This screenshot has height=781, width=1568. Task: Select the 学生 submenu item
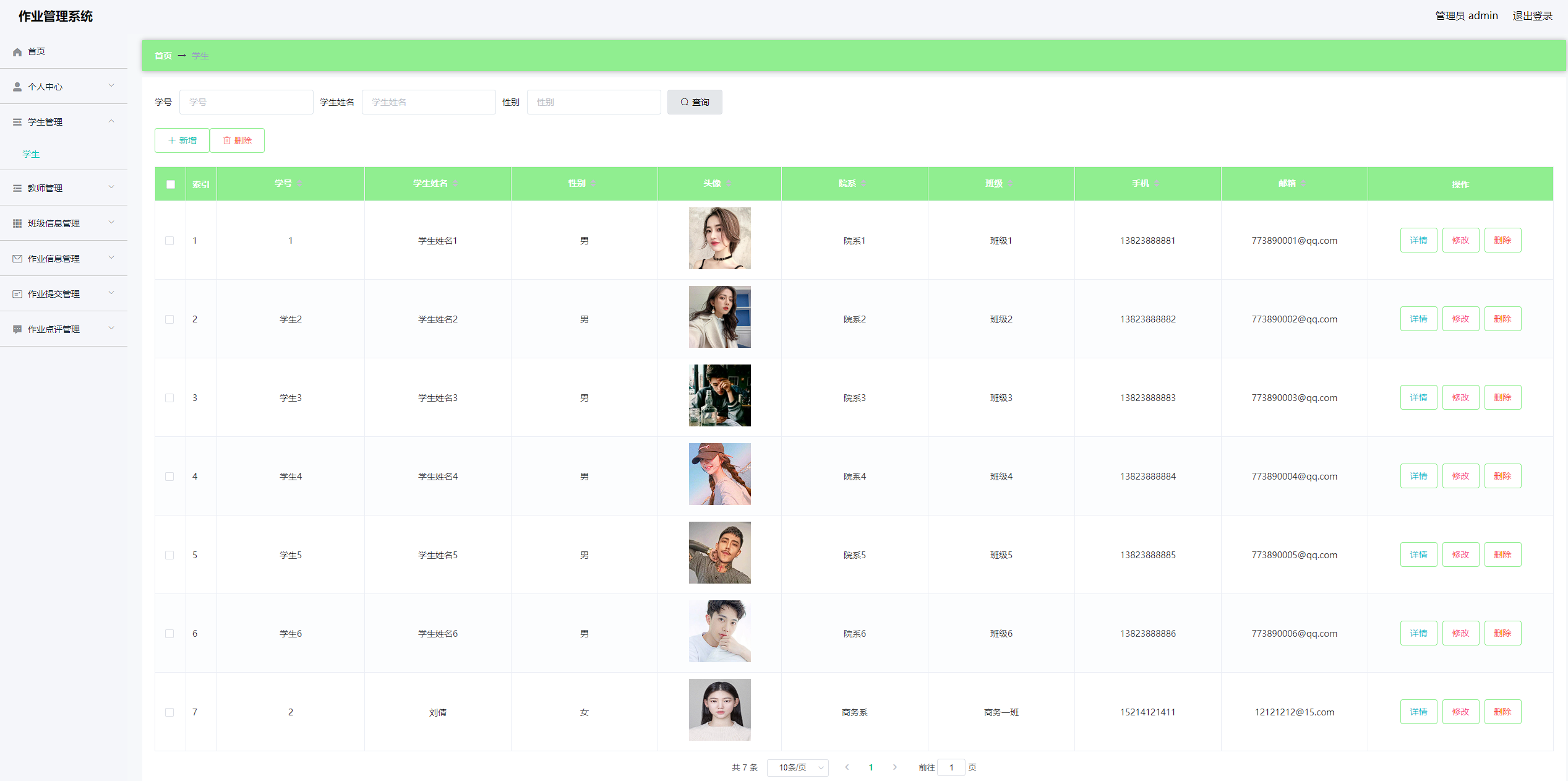pyautogui.click(x=31, y=155)
